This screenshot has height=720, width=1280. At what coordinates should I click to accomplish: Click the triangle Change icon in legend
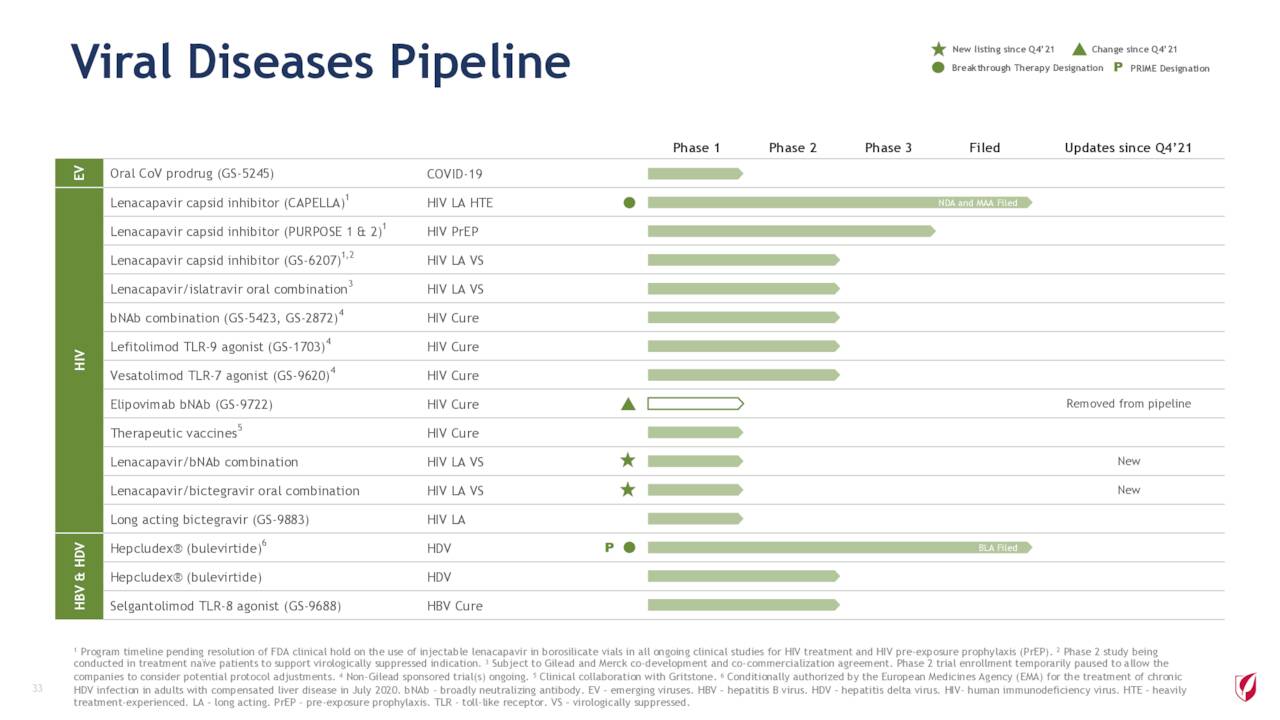pyautogui.click(x=1079, y=49)
